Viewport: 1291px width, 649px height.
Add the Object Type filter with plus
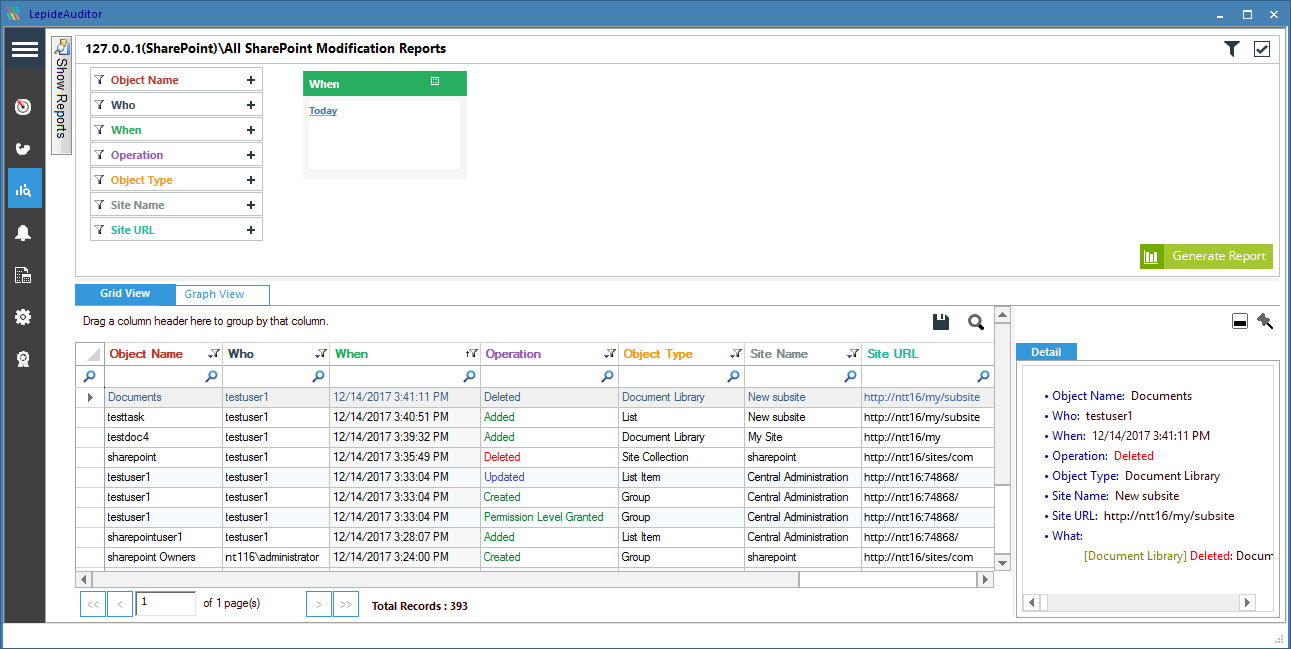tap(251, 180)
